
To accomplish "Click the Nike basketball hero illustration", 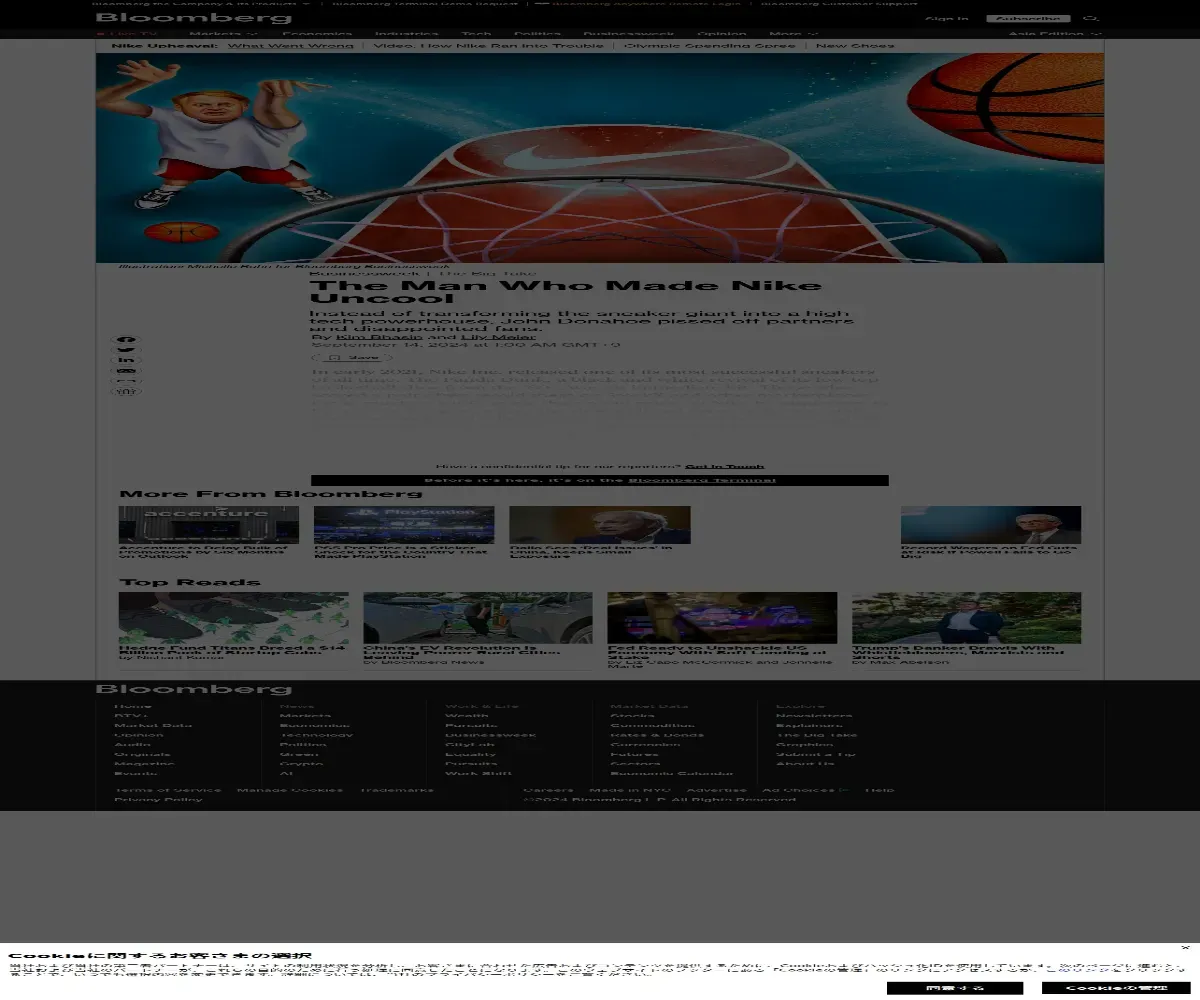I will [x=600, y=158].
